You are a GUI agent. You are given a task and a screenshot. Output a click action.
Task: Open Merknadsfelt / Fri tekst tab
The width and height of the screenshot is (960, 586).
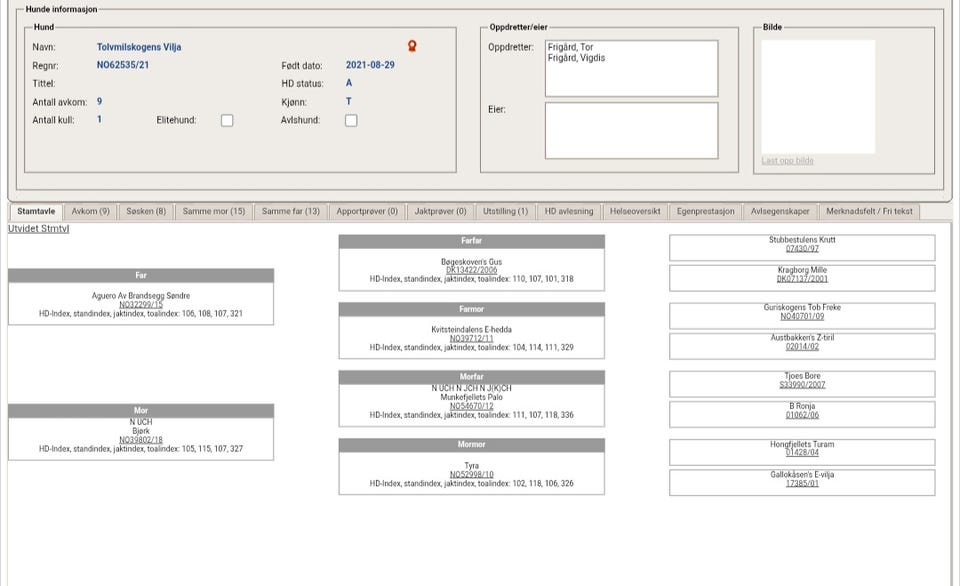pos(869,211)
